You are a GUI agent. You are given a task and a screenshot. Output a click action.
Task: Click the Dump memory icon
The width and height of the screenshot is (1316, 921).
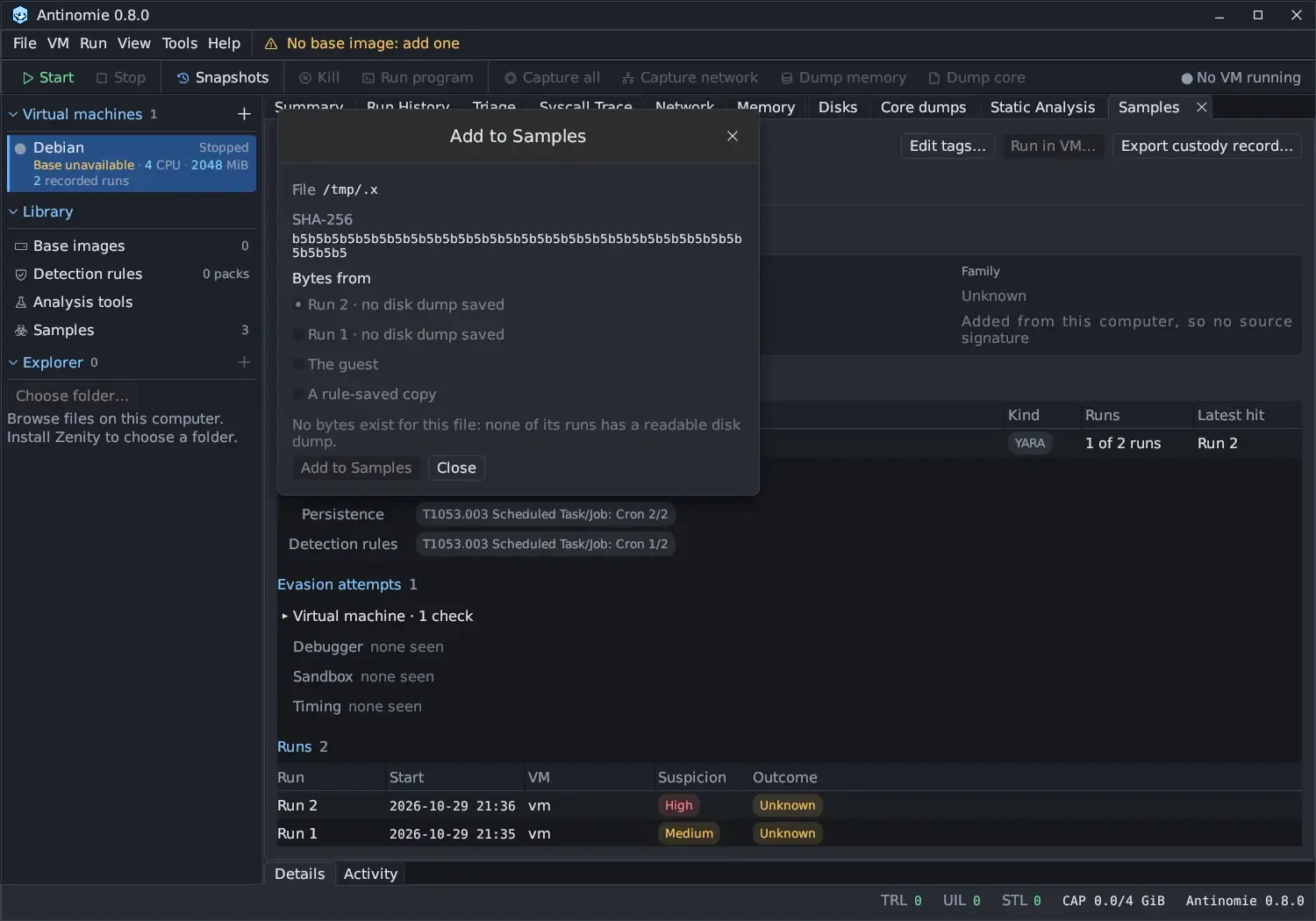point(787,78)
